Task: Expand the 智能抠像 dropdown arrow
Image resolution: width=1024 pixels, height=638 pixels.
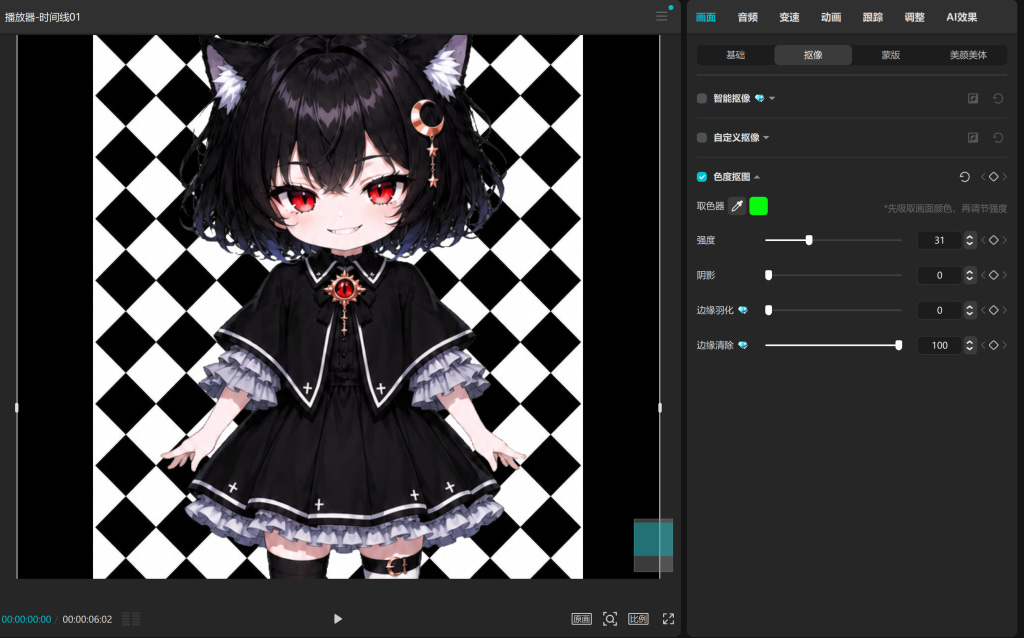Action: pos(772,99)
